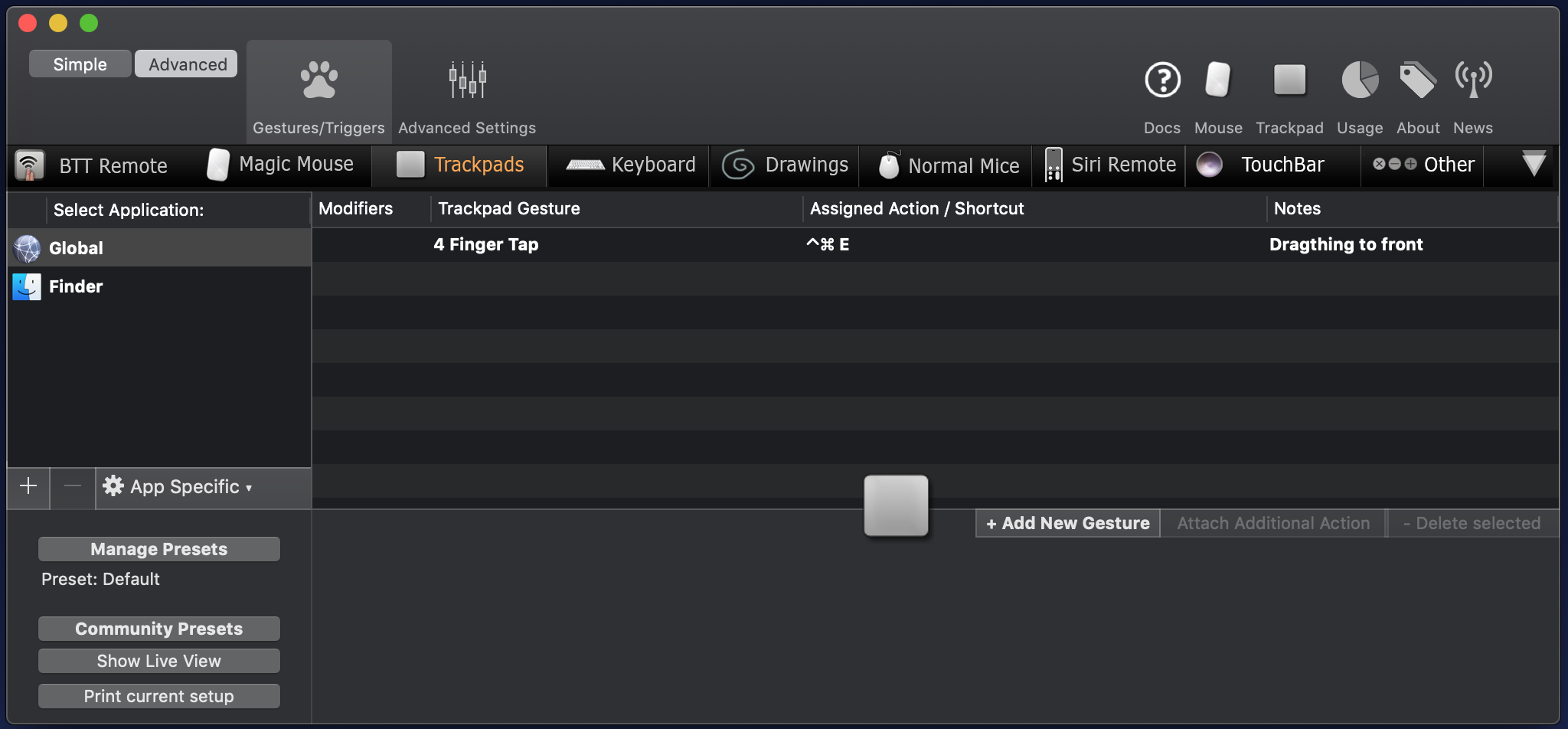Switch to the Keyboard tab
Viewport: 1568px width, 729px height.
631,165
